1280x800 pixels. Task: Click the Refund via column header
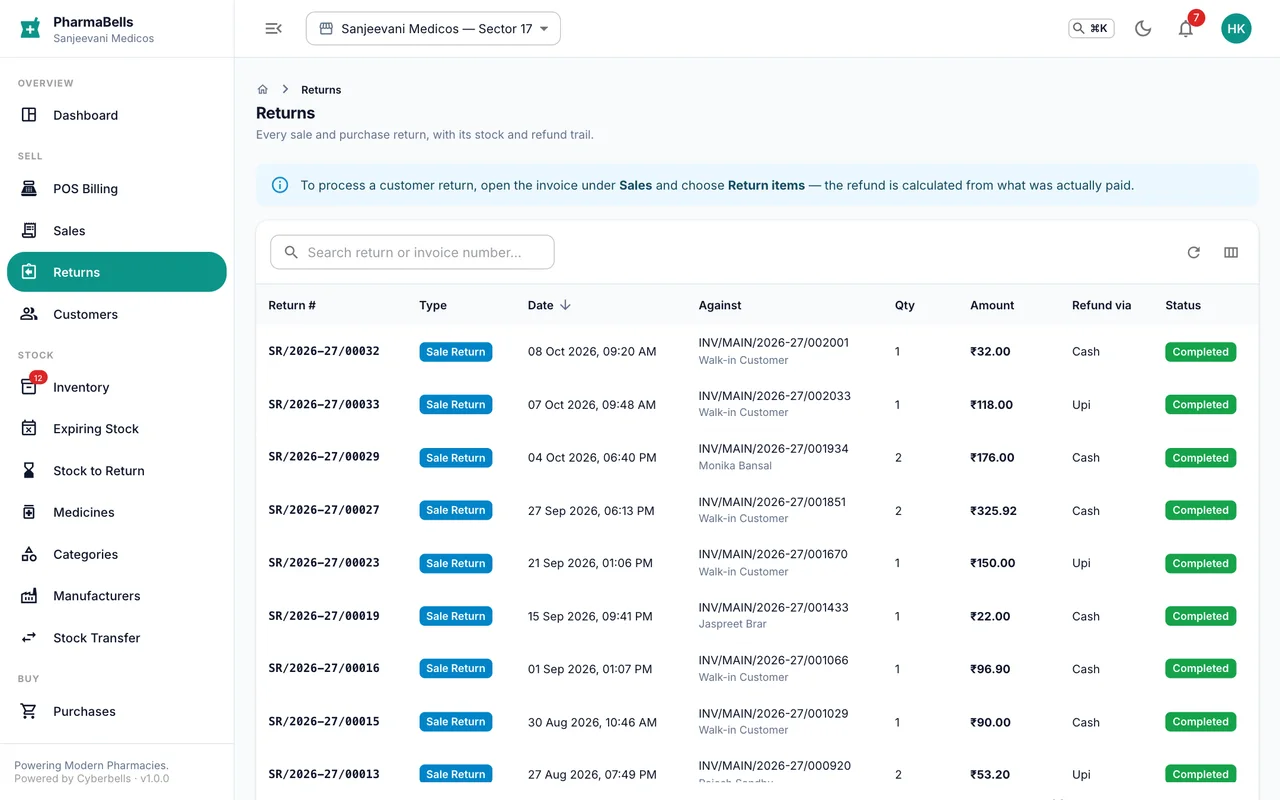pyautogui.click(x=1101, y=305)
